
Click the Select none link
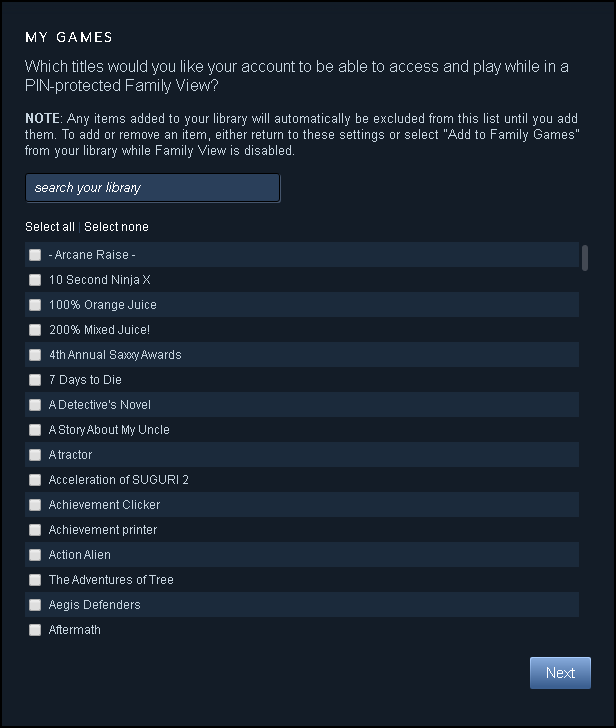[116, 227]
